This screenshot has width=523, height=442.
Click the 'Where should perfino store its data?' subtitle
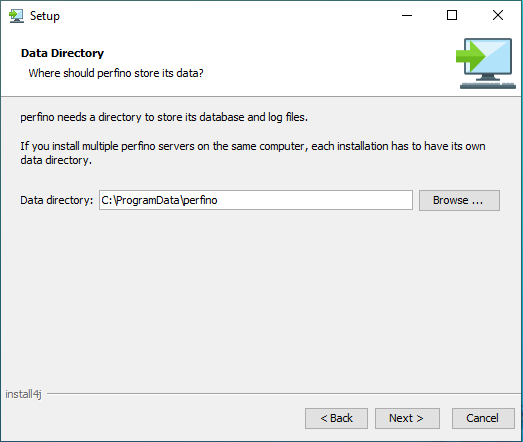tap(116, 73)
